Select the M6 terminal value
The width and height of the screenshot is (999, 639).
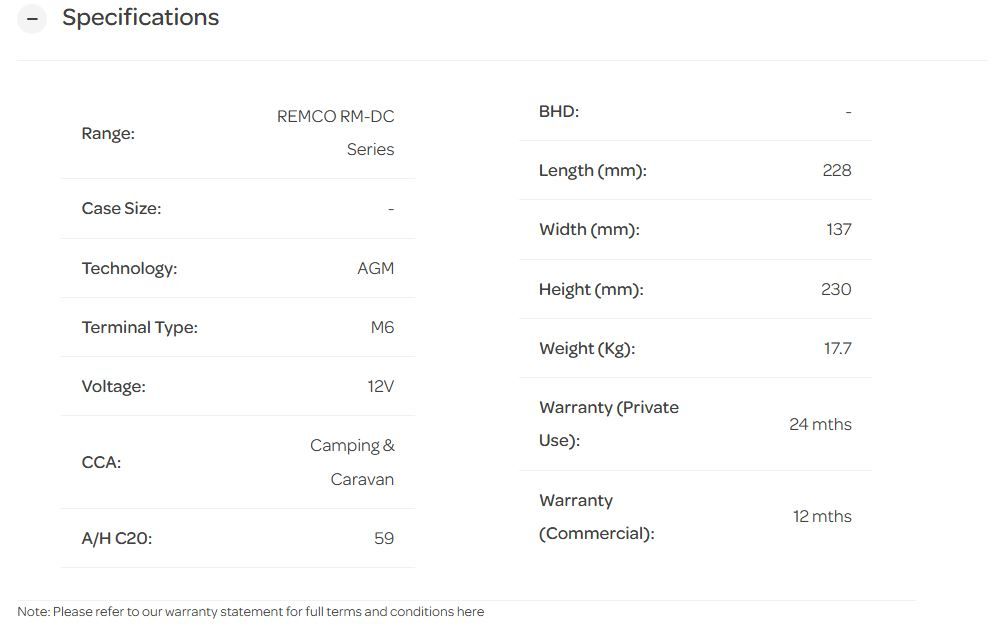point(382,327)
